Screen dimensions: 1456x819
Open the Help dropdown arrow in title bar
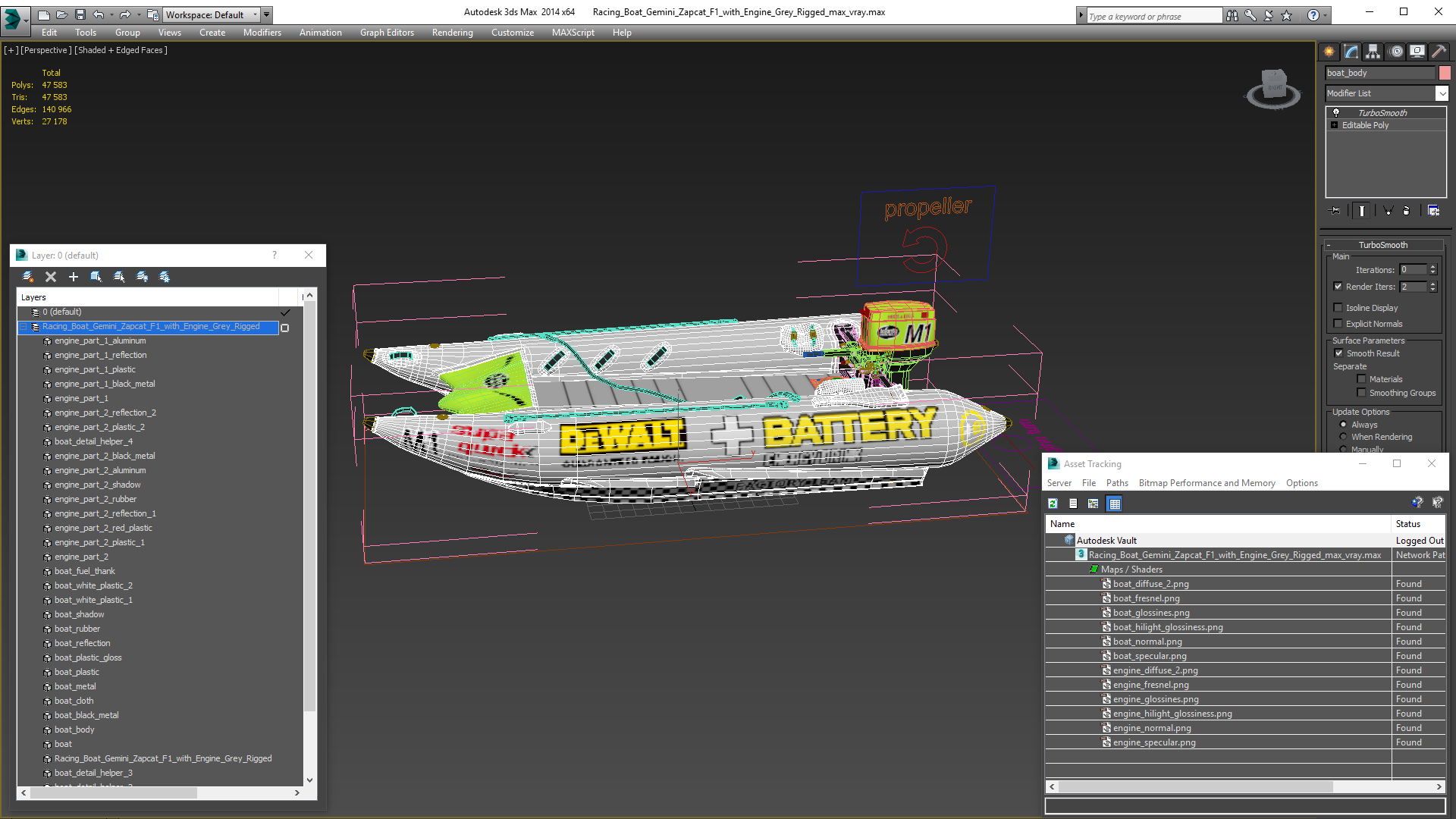click(1325, 15)
